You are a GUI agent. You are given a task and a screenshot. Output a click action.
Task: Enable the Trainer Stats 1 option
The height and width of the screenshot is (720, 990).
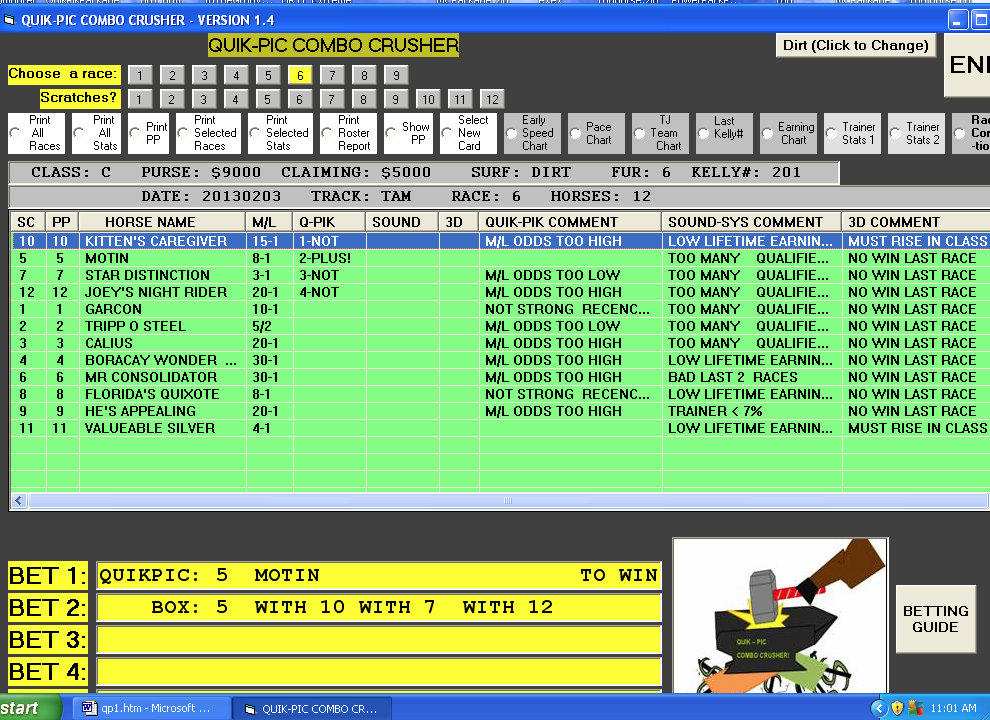click(833, 133)
